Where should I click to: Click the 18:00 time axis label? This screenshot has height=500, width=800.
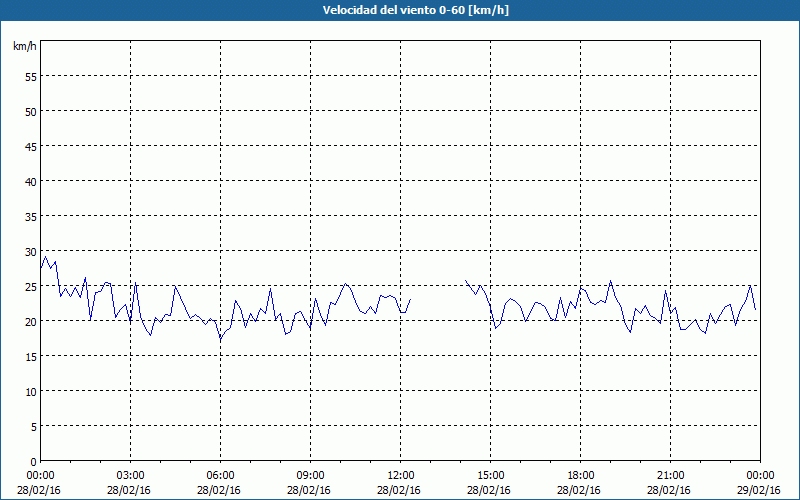click(x=581, y=476)
